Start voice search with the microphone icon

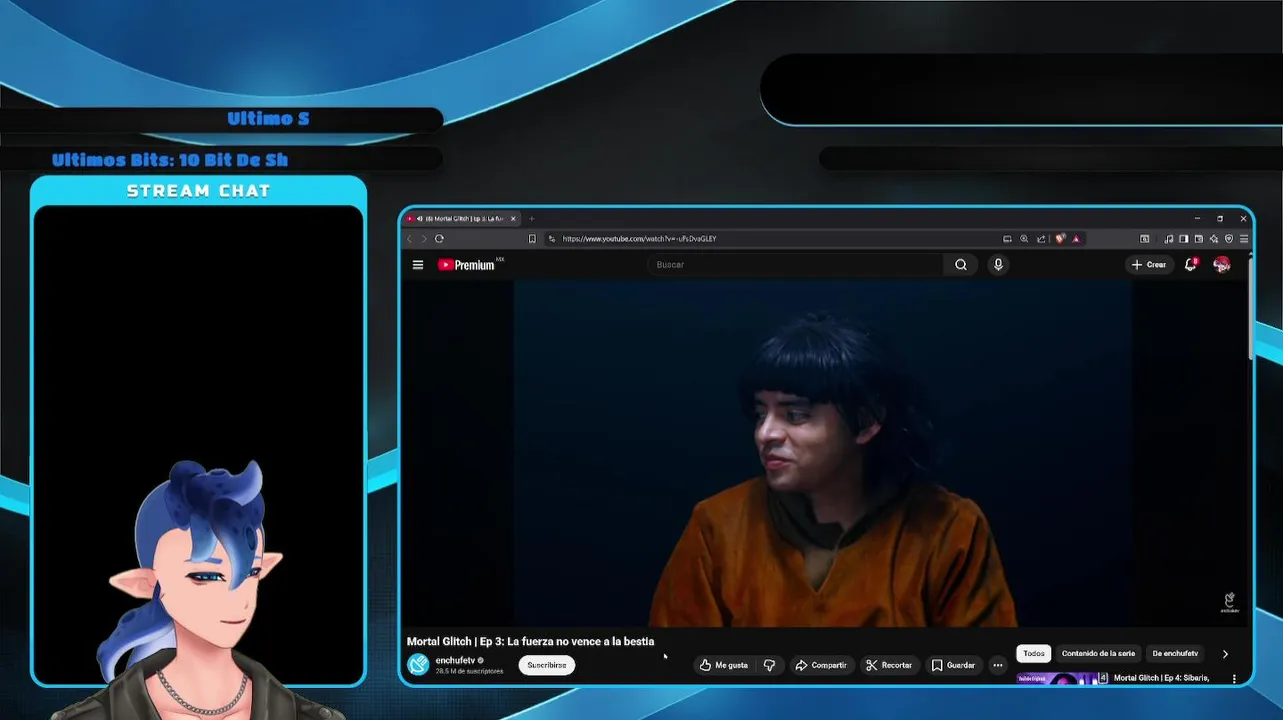(998, 265)
